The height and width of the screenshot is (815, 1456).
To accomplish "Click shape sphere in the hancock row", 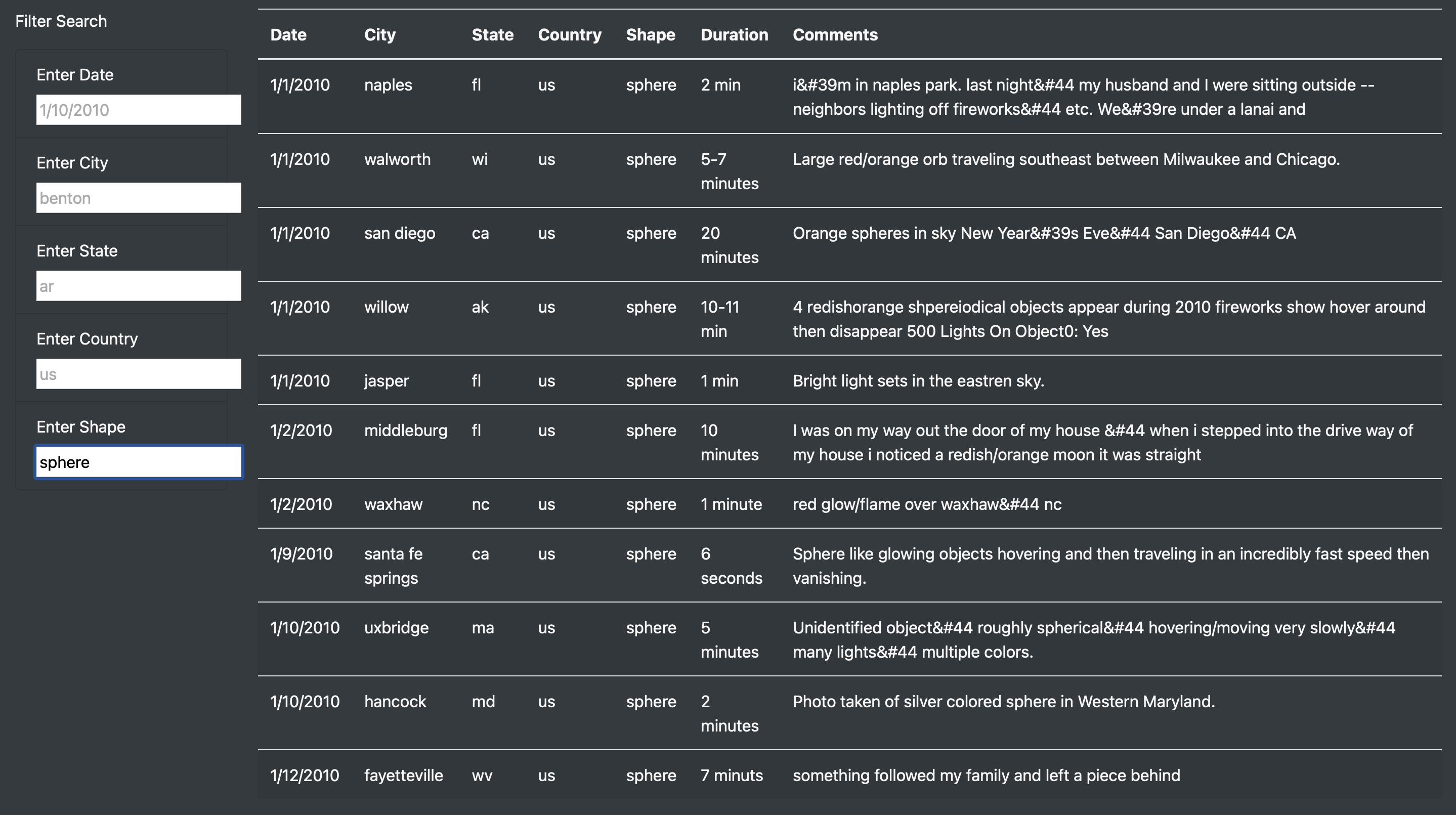I will [651, 702].
